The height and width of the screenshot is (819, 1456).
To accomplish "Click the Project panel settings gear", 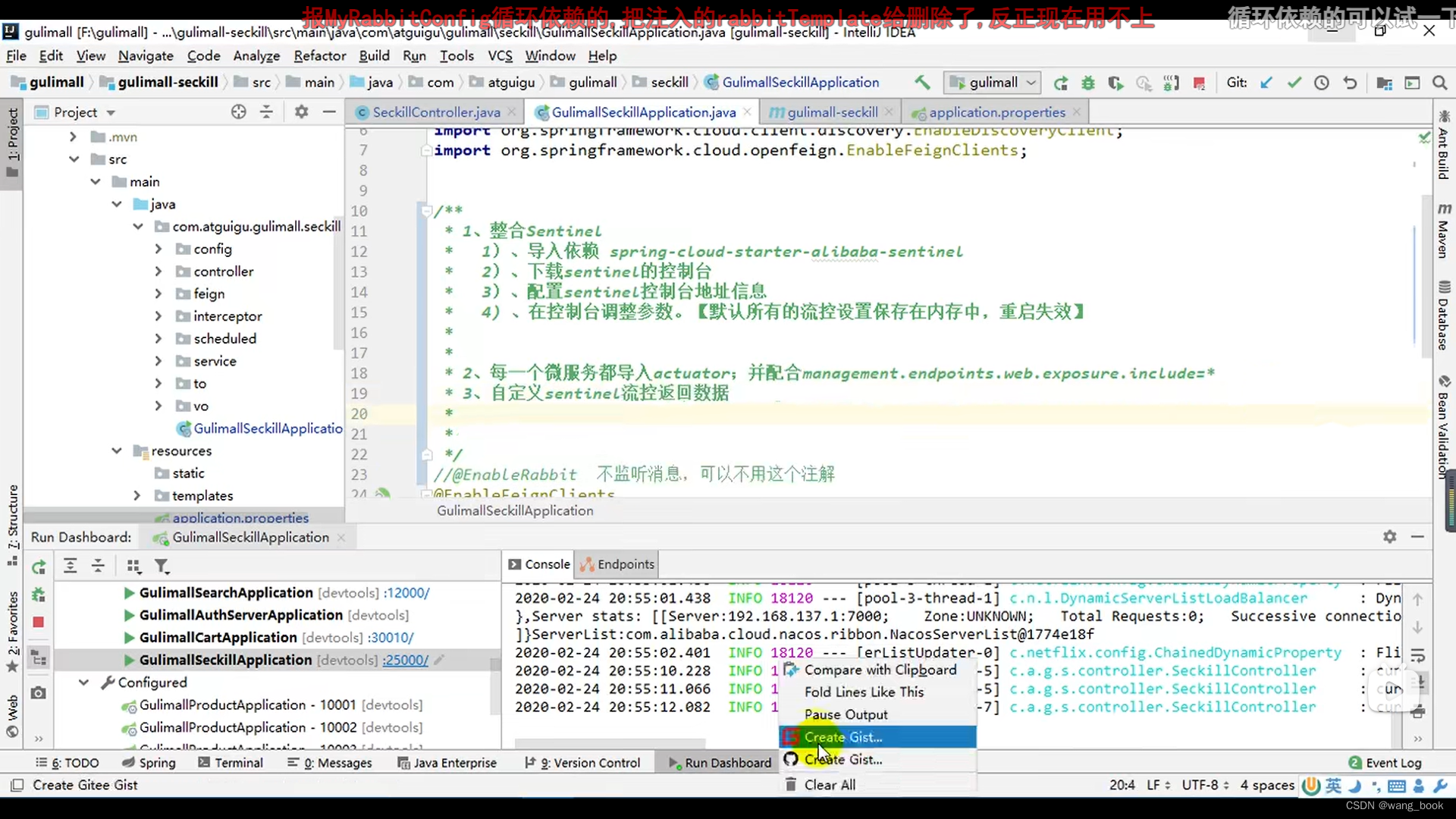I will click(301, 111).
